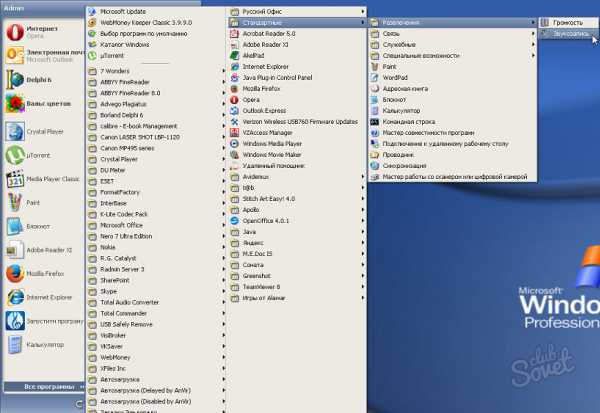The height and width of the screenshot is (413, 600).
Task: Open calibre - E-book Management folder
Action: [x=155, y=126]
